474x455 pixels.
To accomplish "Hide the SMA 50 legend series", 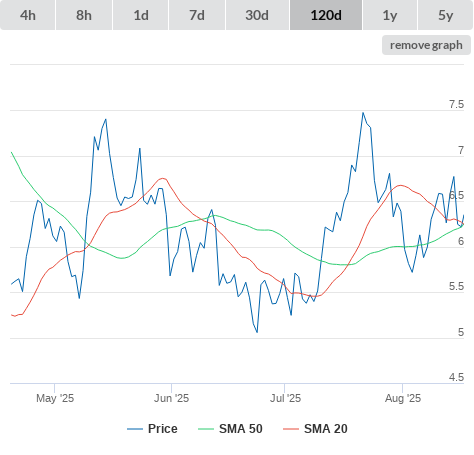I will (x=241, y=429).
